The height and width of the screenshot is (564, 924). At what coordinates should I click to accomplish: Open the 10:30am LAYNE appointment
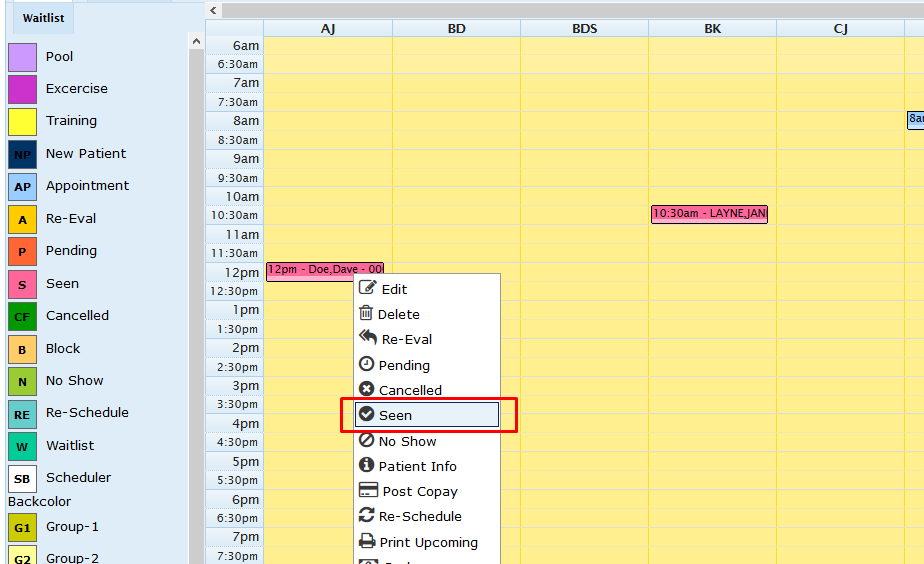point(709,214)
